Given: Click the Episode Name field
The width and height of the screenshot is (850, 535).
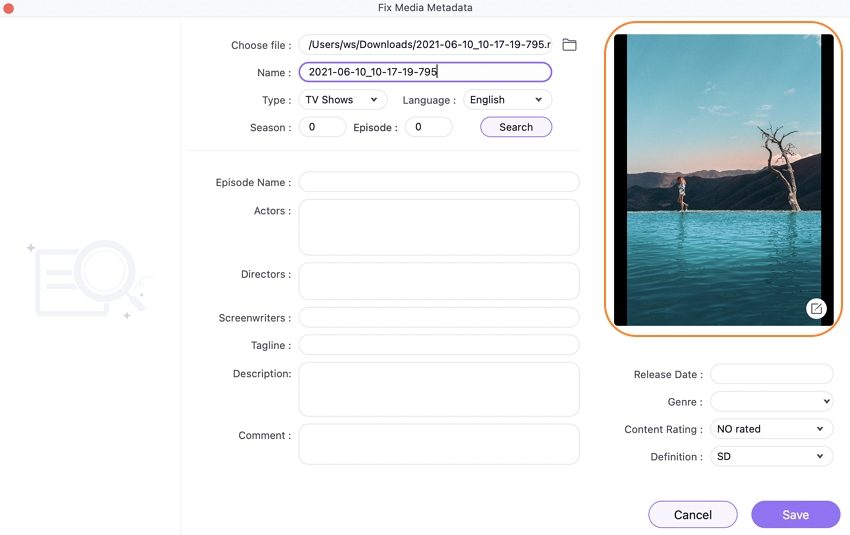Looking at the screenshot, I should click(x=439, y=182).
